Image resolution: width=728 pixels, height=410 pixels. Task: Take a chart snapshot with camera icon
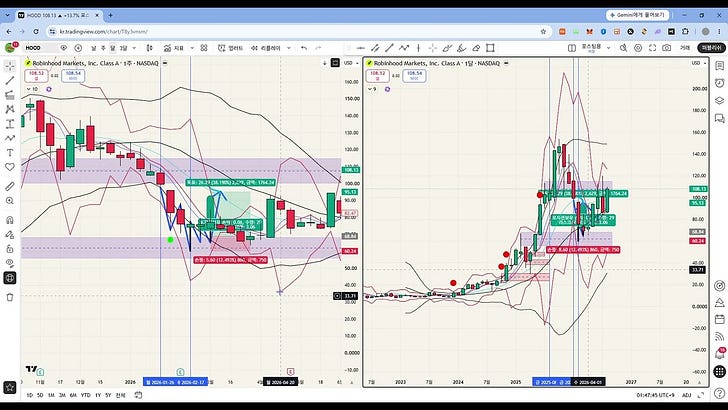tap(667, 48)
